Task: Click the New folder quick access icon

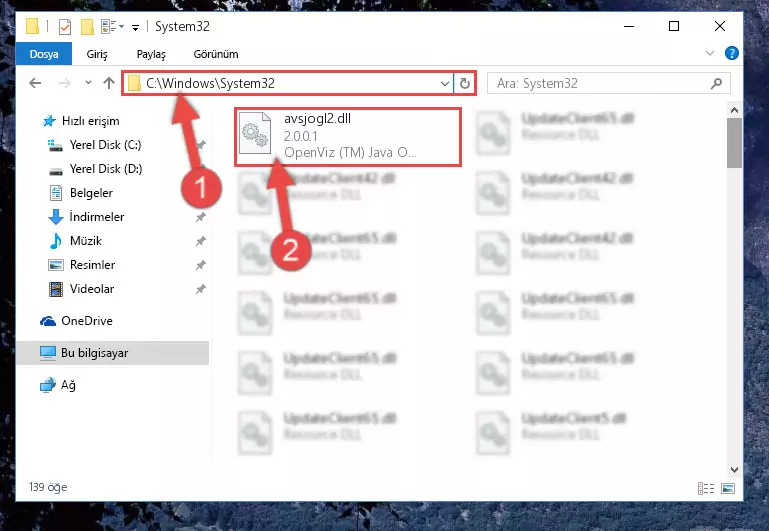Action: pos(87,26)
